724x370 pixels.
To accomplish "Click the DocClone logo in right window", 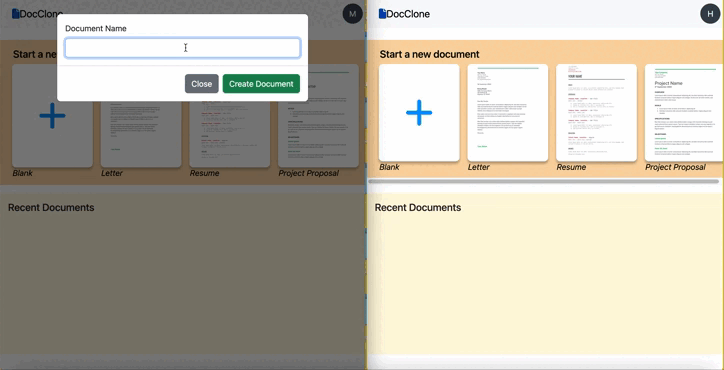I will [404, 14].
